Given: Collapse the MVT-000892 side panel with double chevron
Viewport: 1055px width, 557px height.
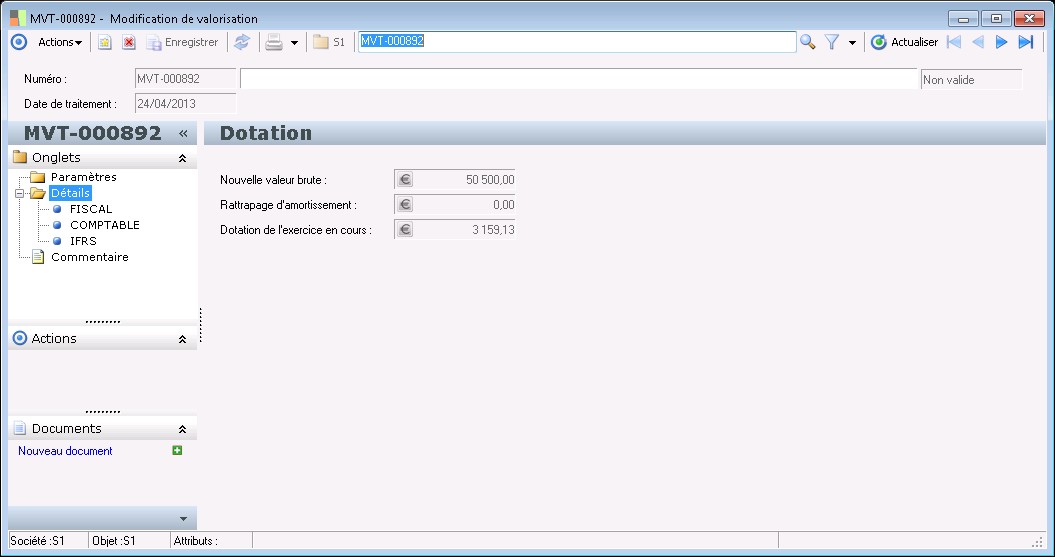Looking at the screenshot, I should 183,133.
